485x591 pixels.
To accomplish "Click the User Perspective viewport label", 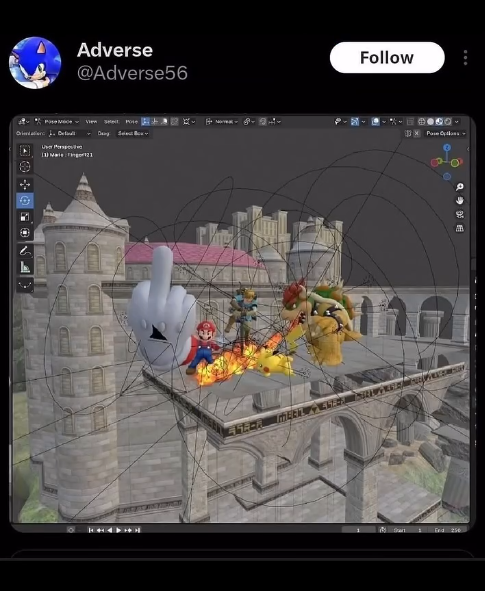I will [62, 147].
